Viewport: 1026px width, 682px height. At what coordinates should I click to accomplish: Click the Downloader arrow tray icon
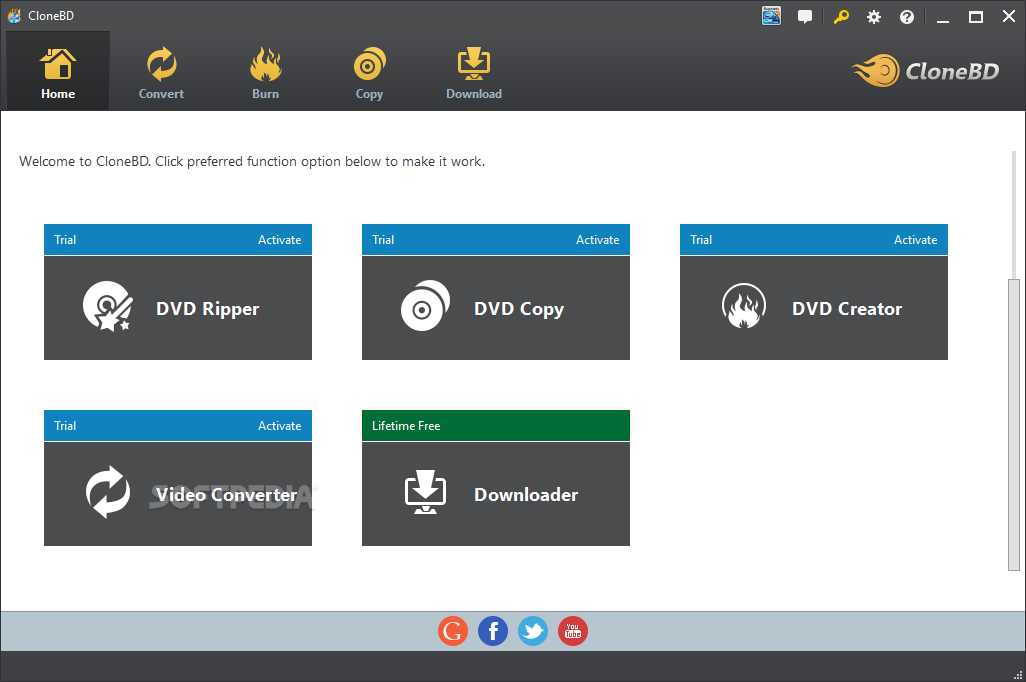pos(425,492)
